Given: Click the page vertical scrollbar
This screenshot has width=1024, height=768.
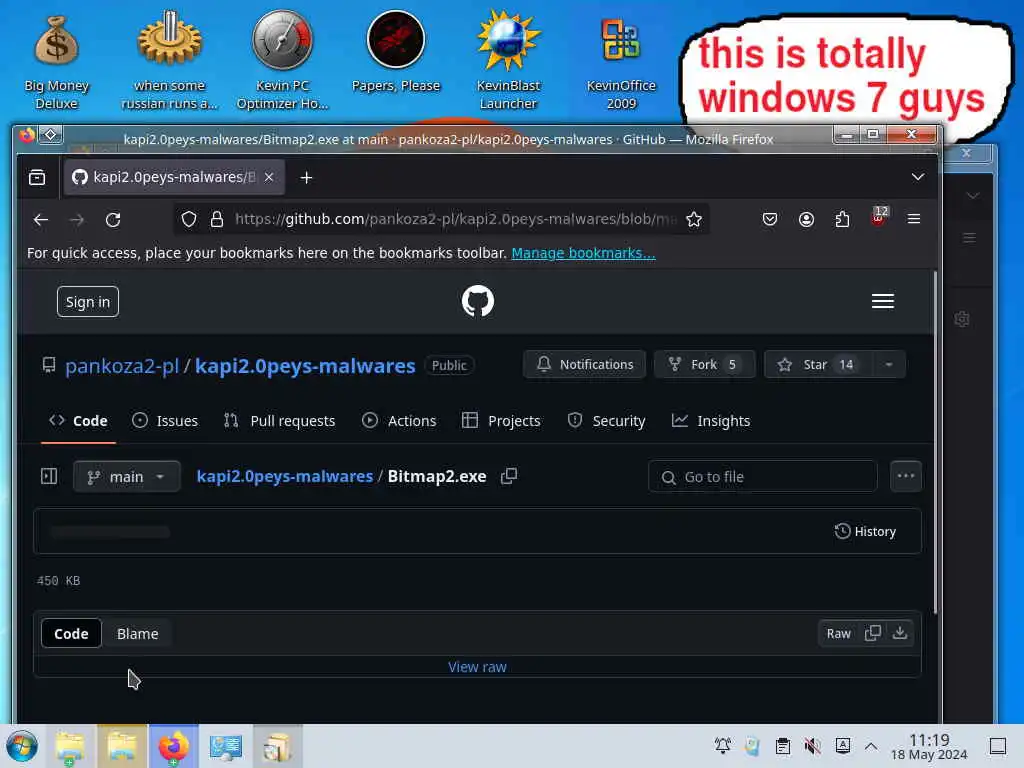Looking at the screenshot, I should click(936, 443).
